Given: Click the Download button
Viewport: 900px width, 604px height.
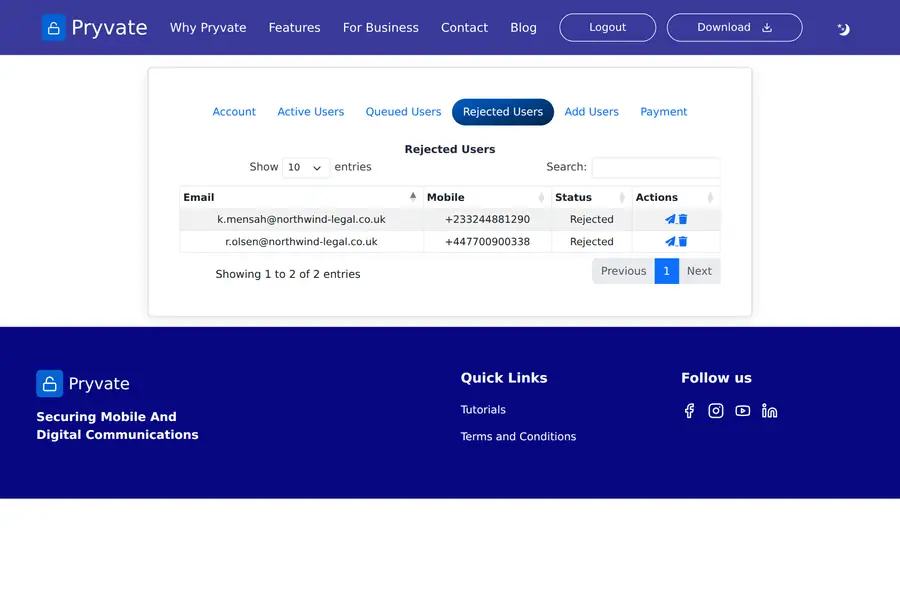Looking at the screenshot, I should click(x=734, y=28).
